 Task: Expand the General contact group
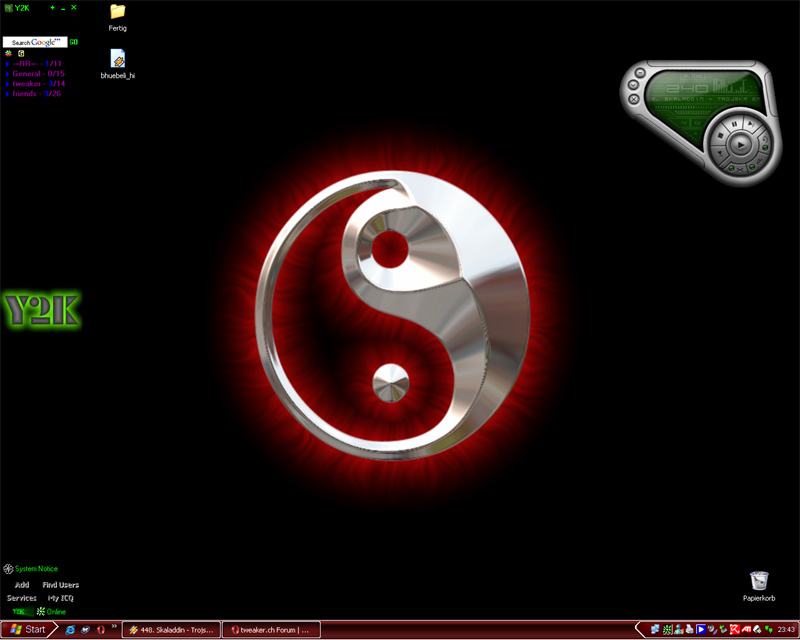click(7, 73)
